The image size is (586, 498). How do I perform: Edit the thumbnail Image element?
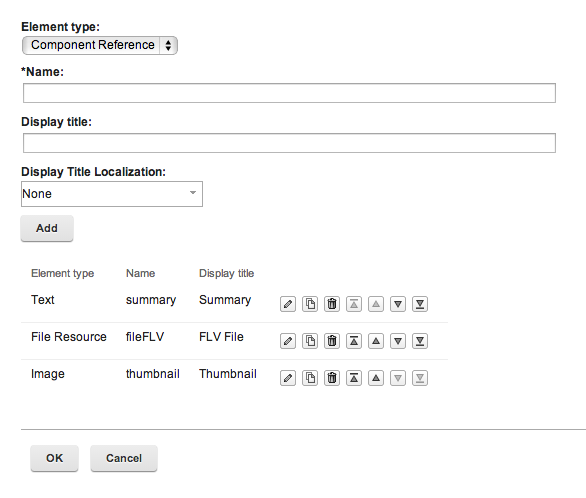click(x=288, y=378)
